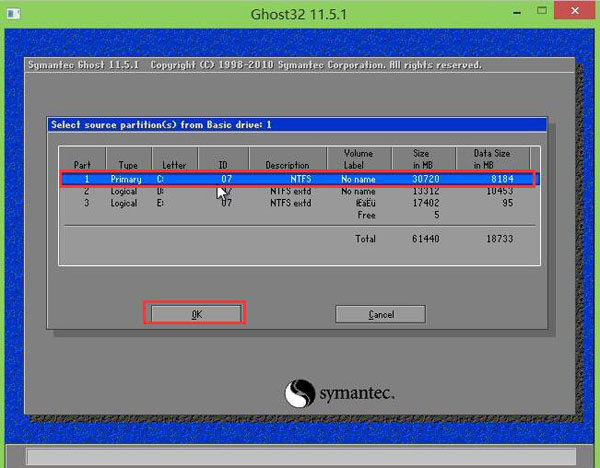
Task: Click the Free space row value 5
Action: [x=436, y=215]
